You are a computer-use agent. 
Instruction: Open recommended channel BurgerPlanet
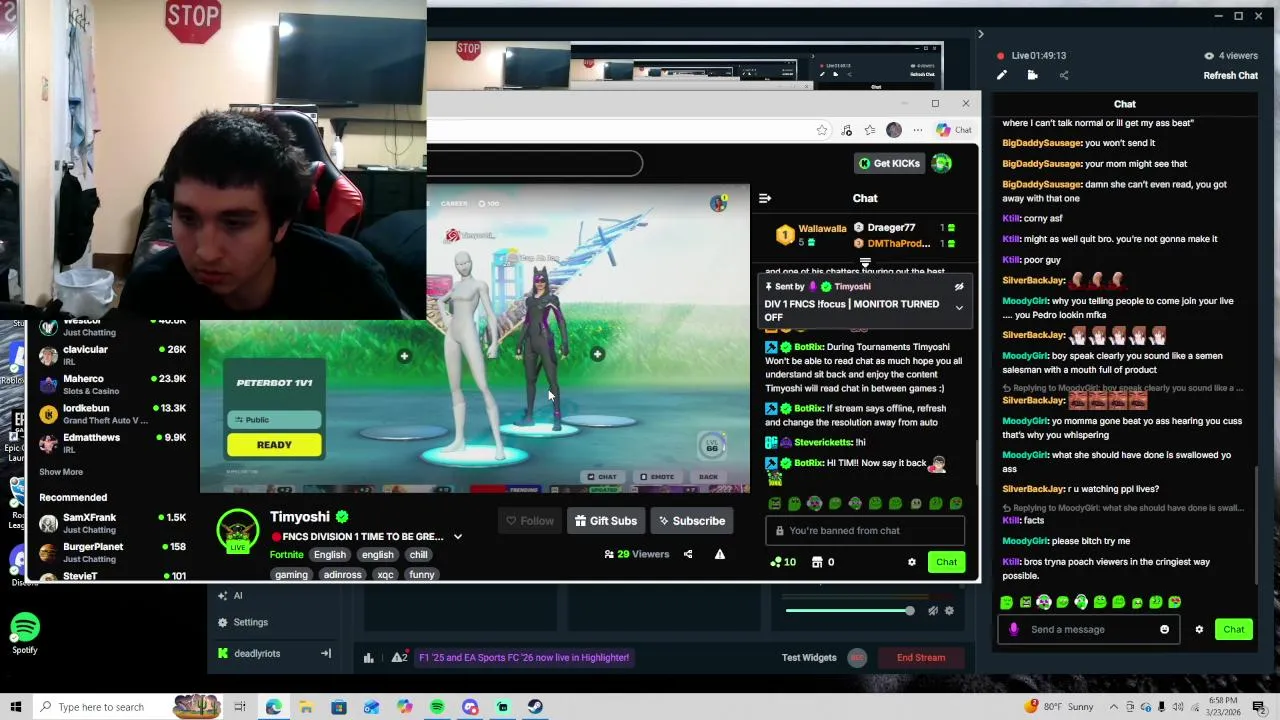(112, 552)
